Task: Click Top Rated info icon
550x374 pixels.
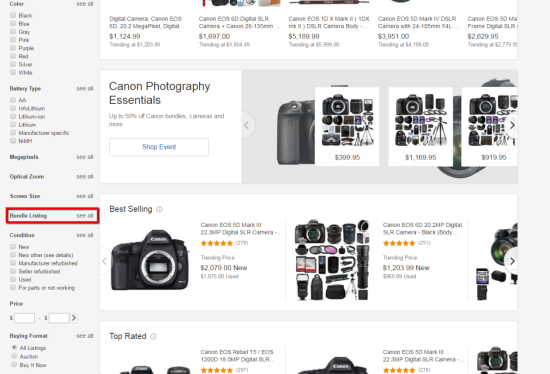Action: pos(153,336)
